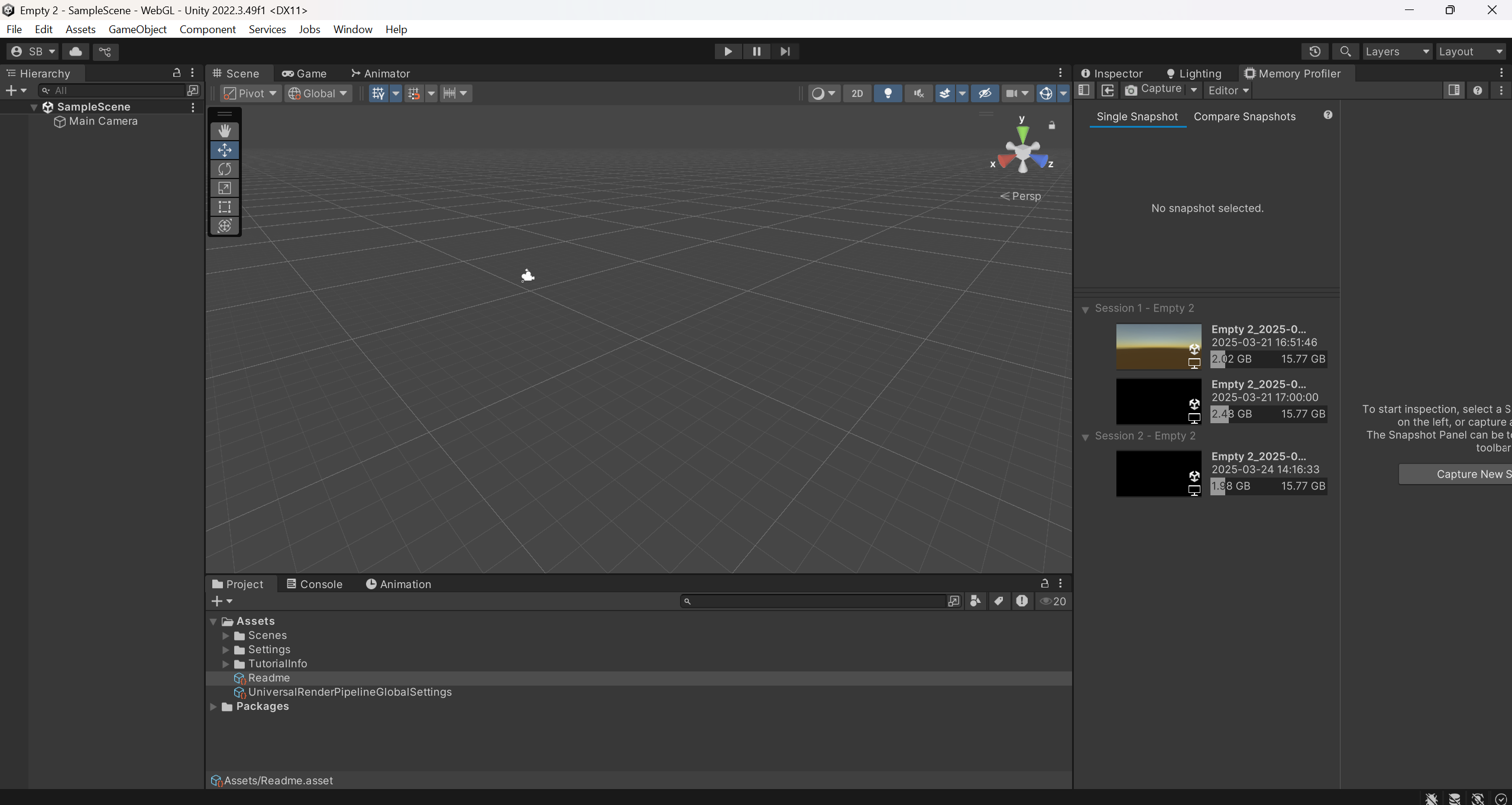Open Undo History from toolbar
1512x805 pixels.
[x=1314, y=51]
